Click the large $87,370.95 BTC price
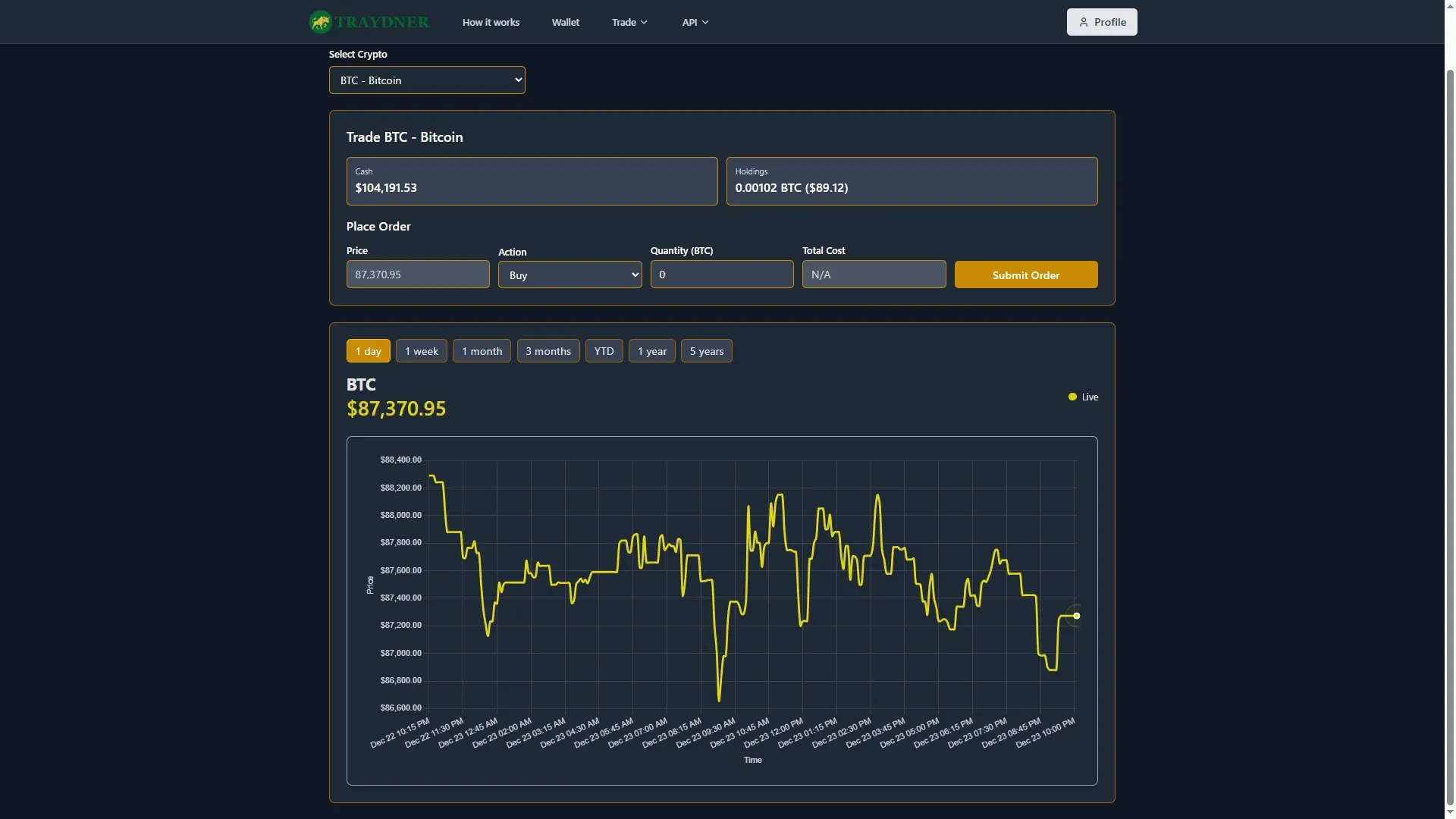This screenshot has width=1456, height=819. click(x=397, y=409)
